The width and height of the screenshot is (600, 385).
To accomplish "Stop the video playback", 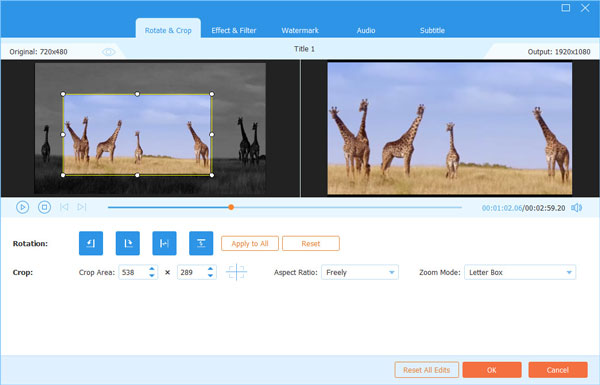I will [44, 207].
